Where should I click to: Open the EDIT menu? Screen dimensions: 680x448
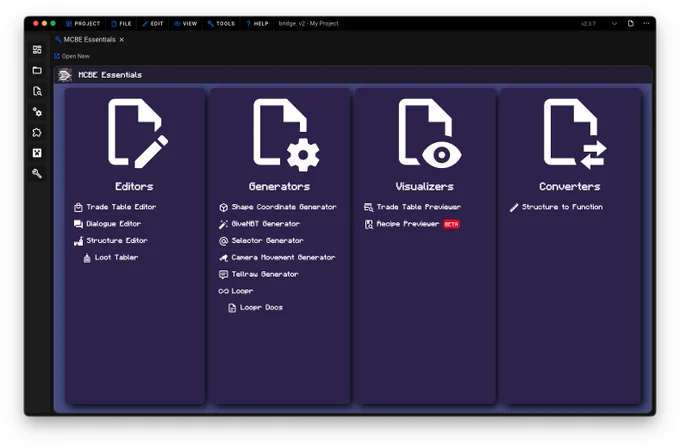pyautogui.click(x=153, y=23)
